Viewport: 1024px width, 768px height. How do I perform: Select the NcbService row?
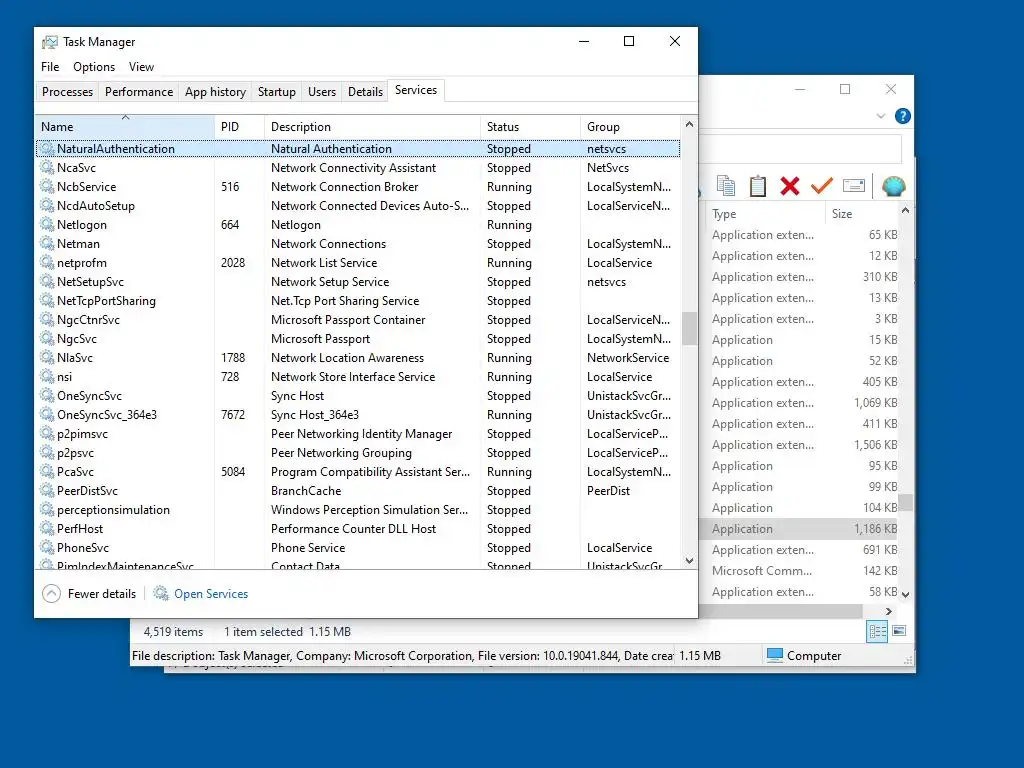coord(358,187)
